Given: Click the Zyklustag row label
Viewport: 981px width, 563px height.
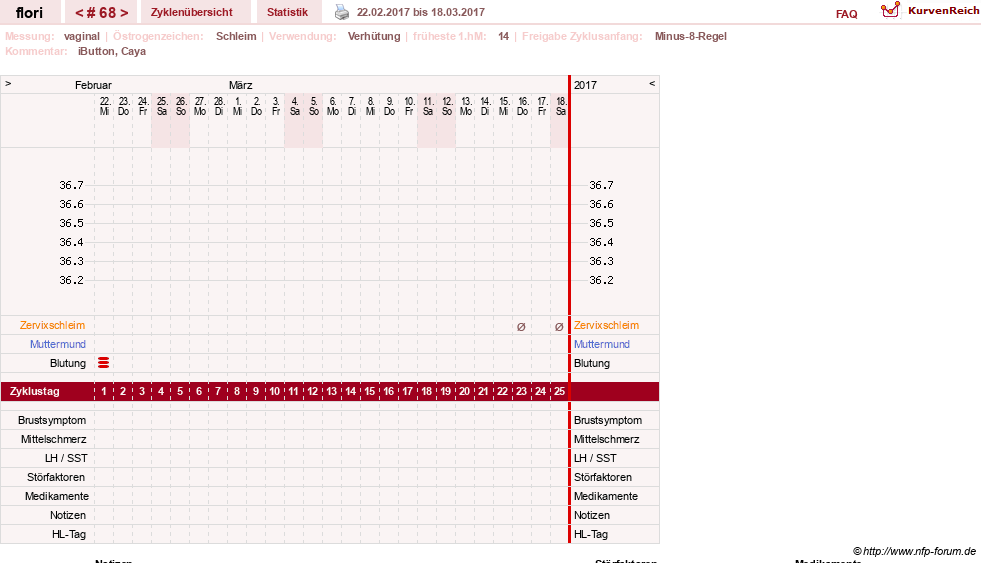Looking at the screenshot, I should pyautogui.click(x=34, y=392).
